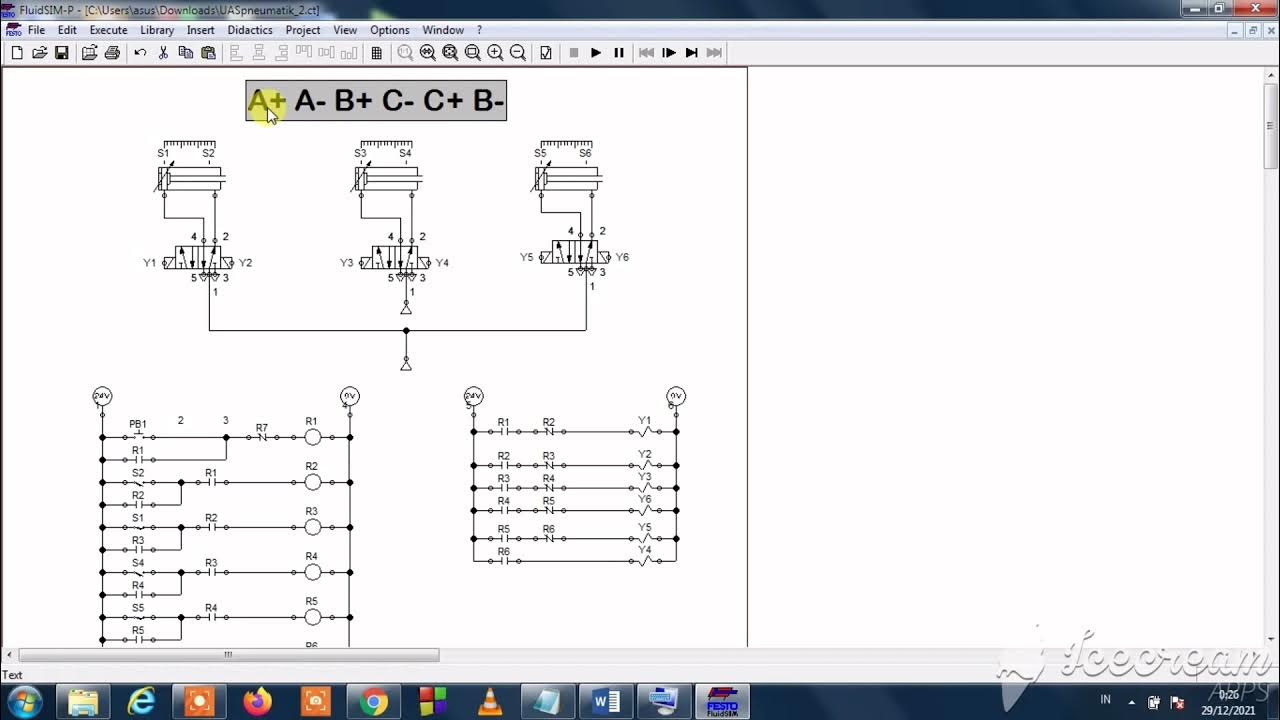This screenshot has height=720, width=1280.
Task: Zoom by rubber band selection icon
Action: click(x=472, y=53)
